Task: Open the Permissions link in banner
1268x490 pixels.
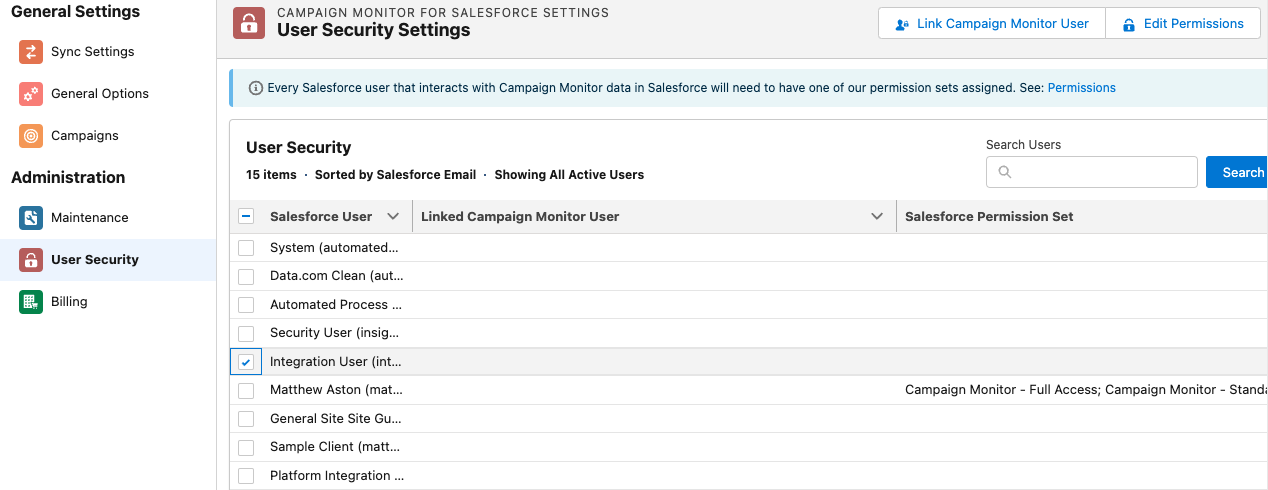Action: pos(1081,88)
